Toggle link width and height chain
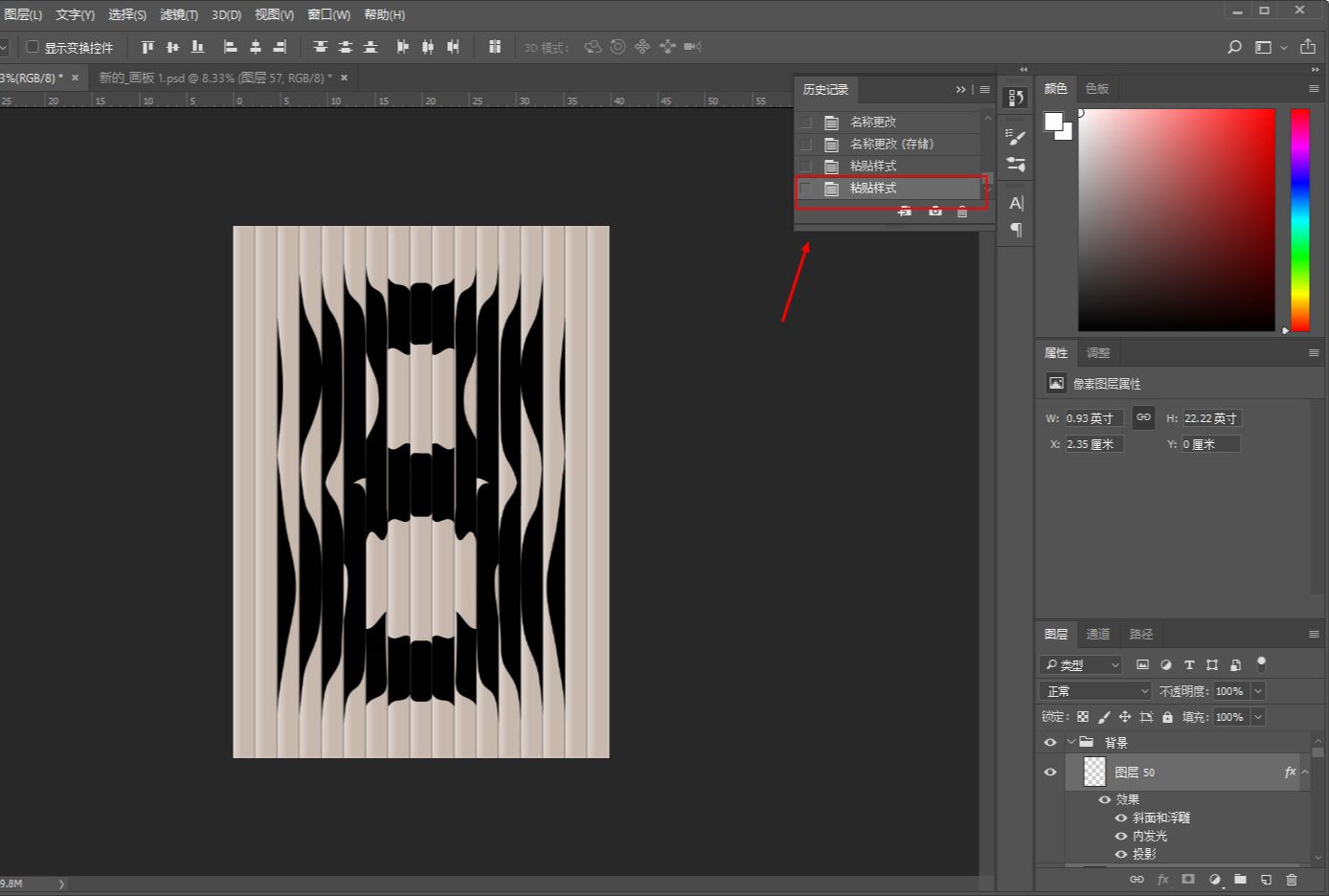The image size is (1329, 896). pyautogui.click(x=1143, y=417)
